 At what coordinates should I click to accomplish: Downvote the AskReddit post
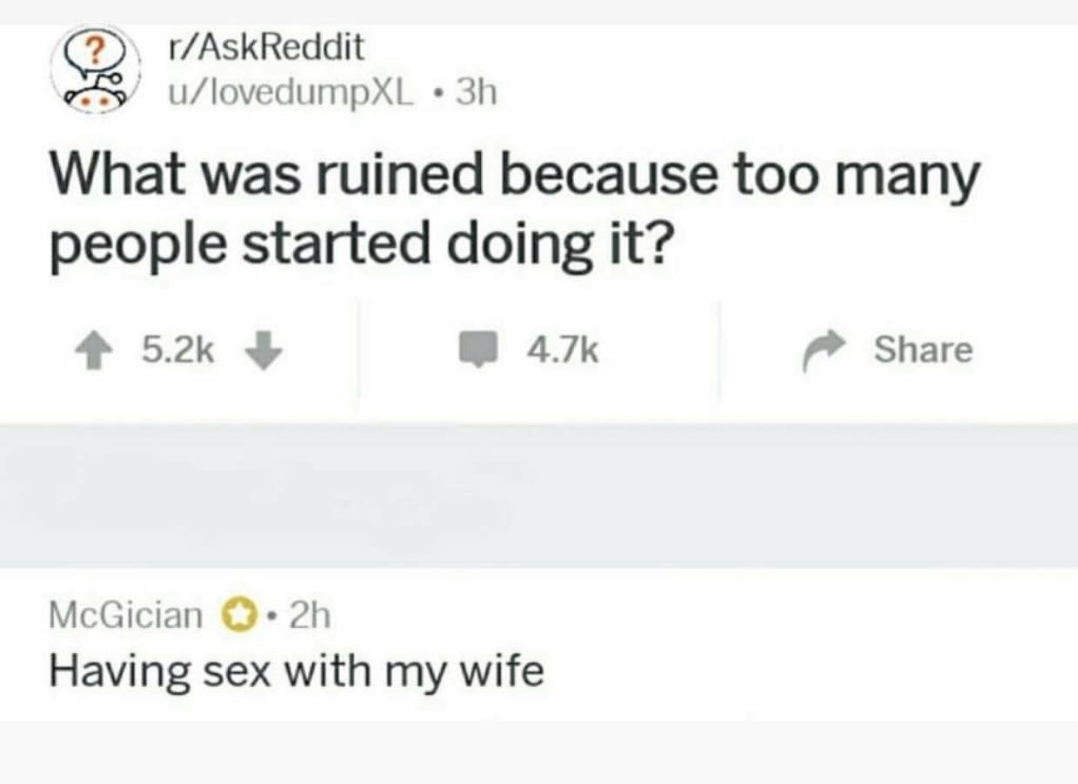[265, 350]
